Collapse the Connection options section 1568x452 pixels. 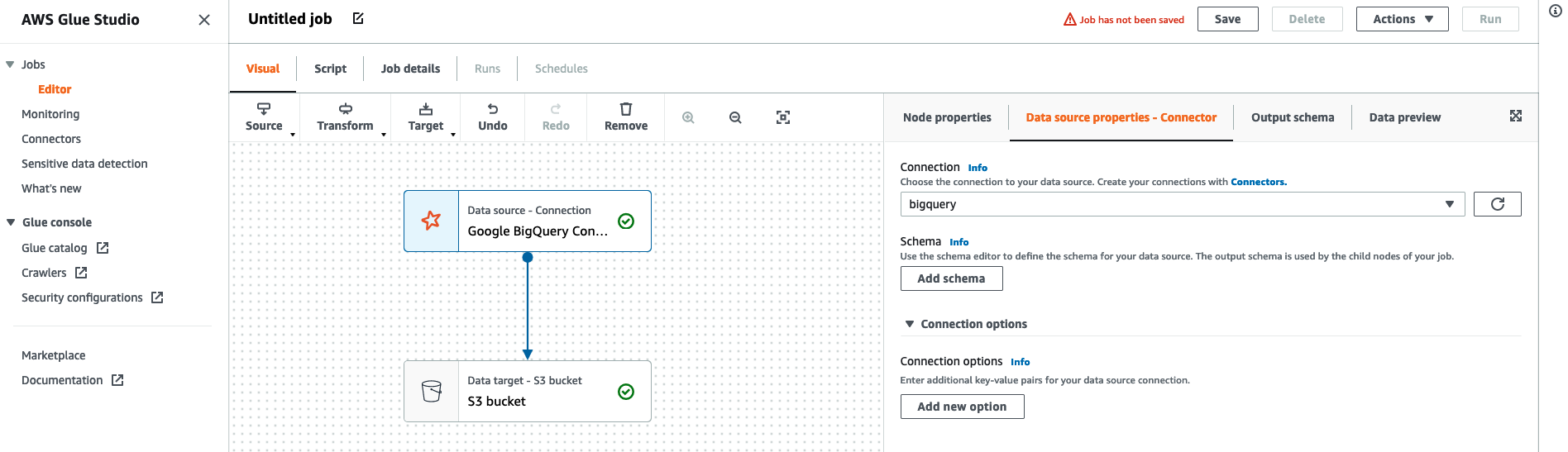point(910,324)
